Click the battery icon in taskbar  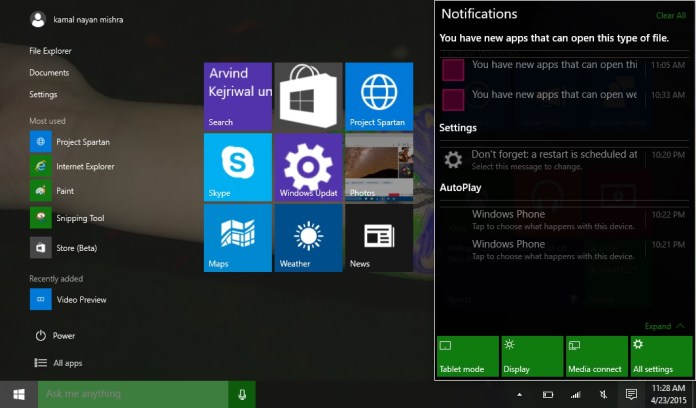click(x=548, y=394)
